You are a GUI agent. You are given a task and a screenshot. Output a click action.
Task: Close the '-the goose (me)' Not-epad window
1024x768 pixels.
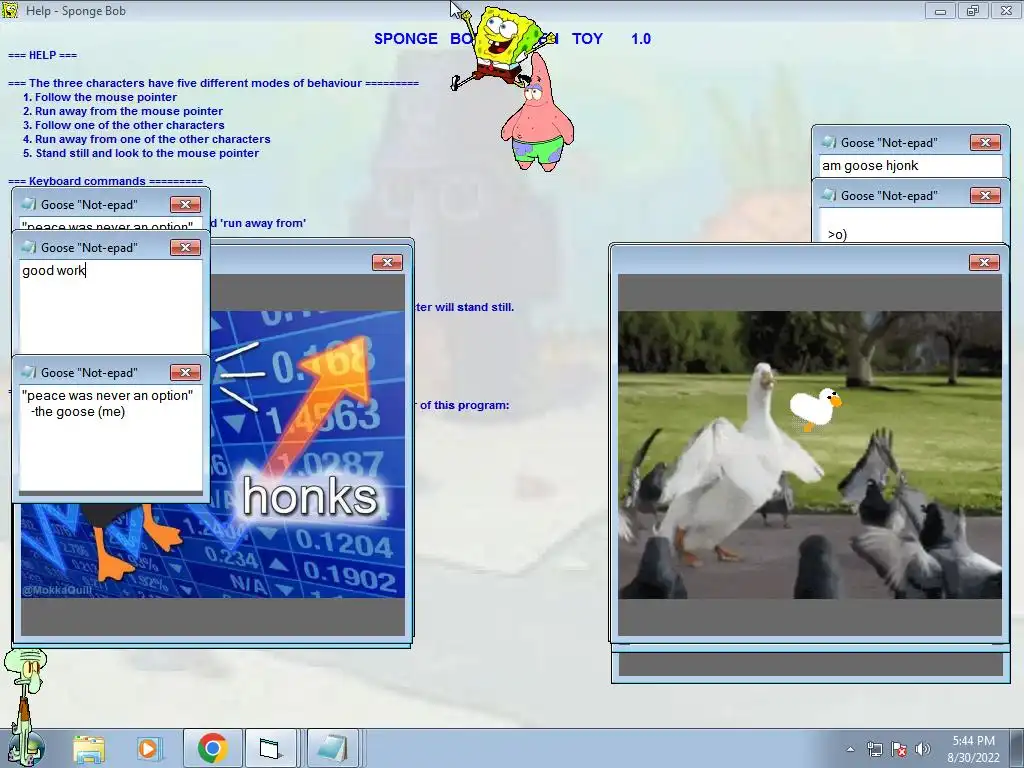coord(185,372)
